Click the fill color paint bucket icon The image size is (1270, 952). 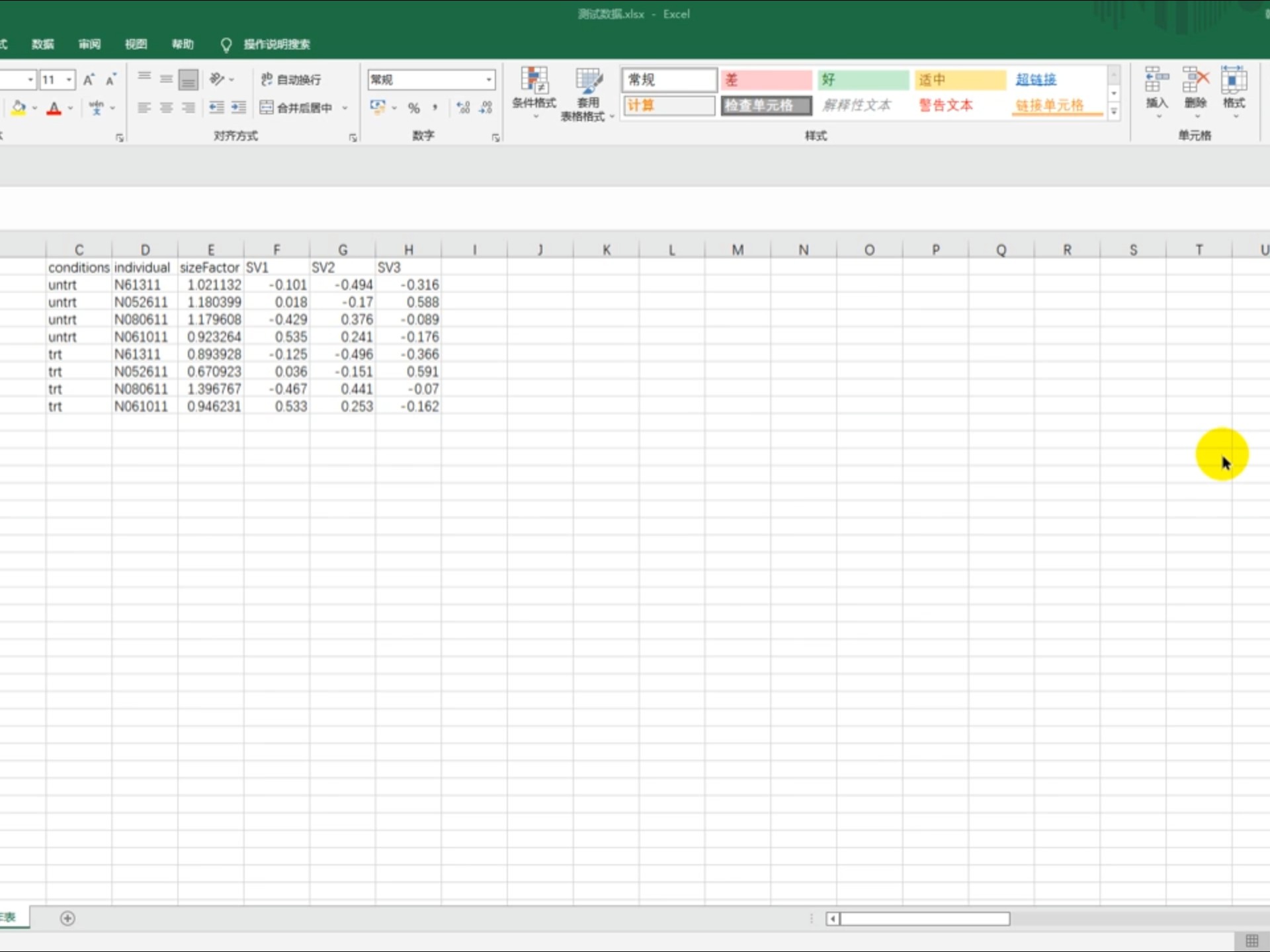coord(19,108)
